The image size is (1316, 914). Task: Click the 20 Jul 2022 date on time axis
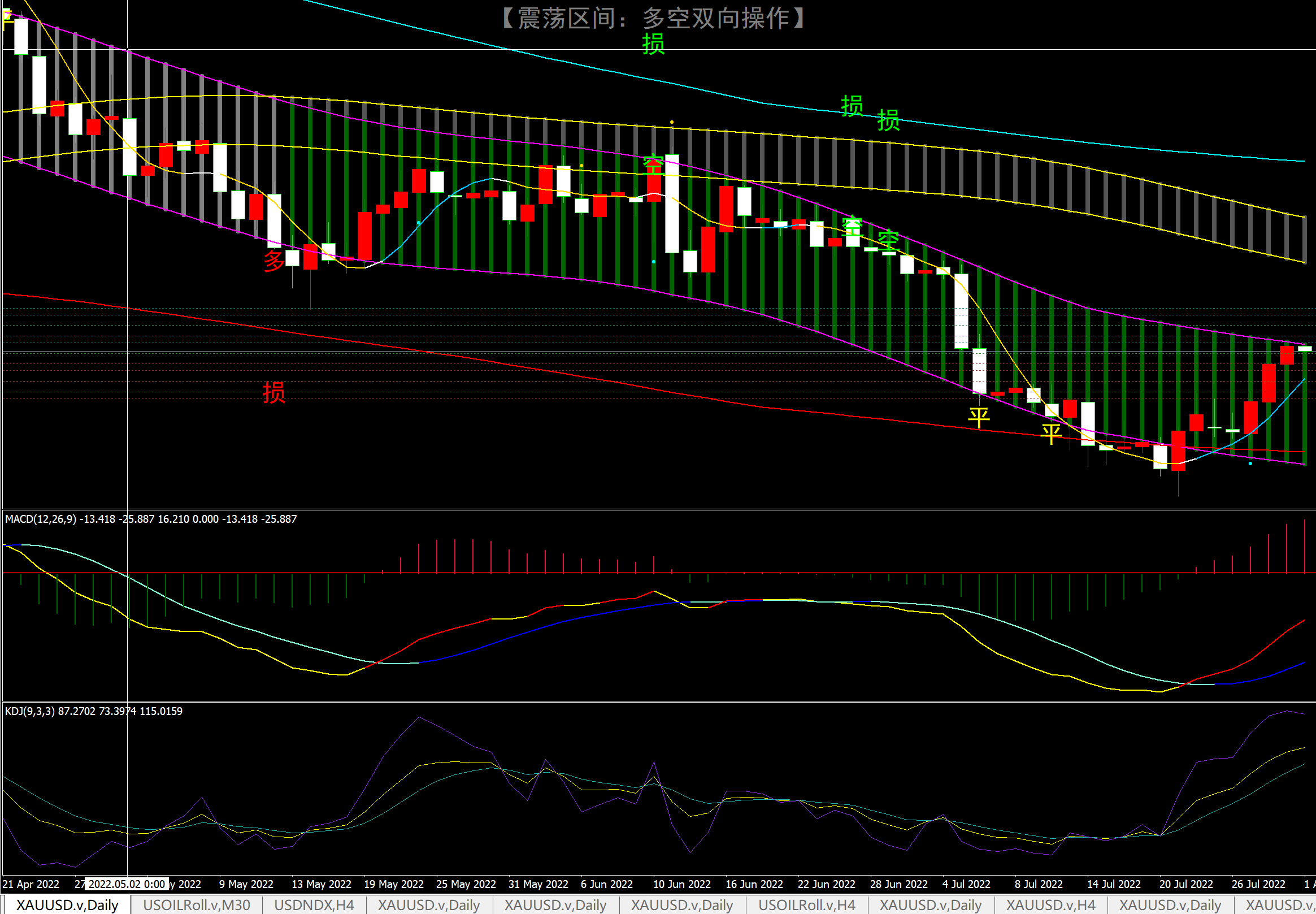(x=1185, y=884)
